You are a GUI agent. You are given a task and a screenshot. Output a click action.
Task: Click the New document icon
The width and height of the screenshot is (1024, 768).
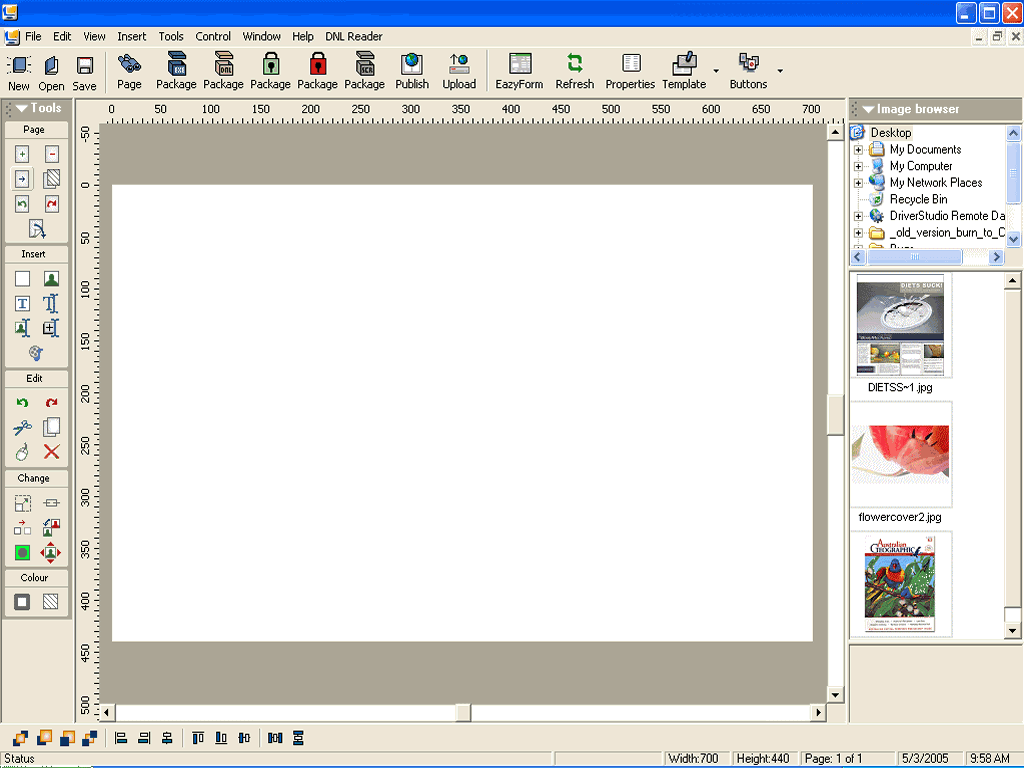click(x=19, y=65)
